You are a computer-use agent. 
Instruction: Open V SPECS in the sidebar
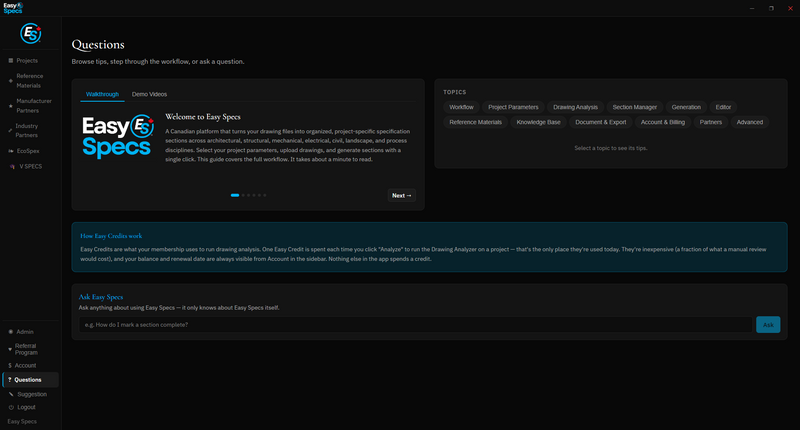point(30,166)
